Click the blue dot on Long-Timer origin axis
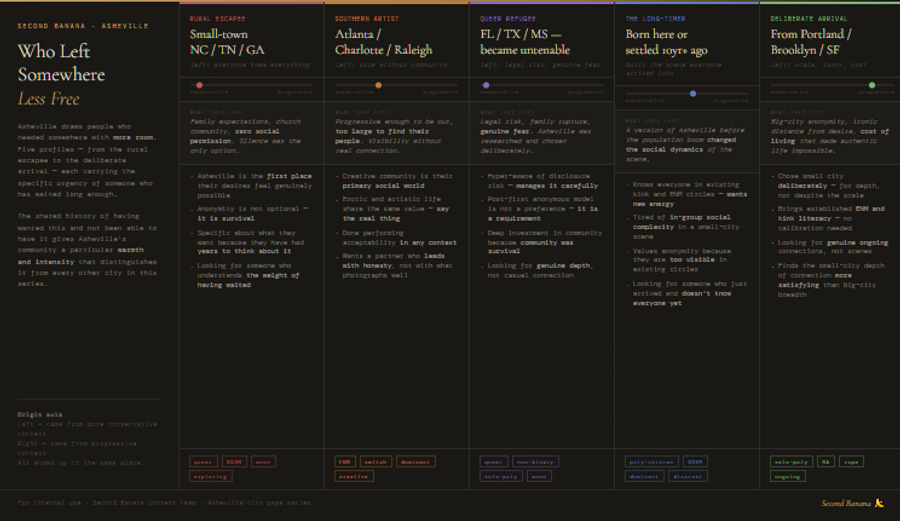 click(x=693, y=94)
